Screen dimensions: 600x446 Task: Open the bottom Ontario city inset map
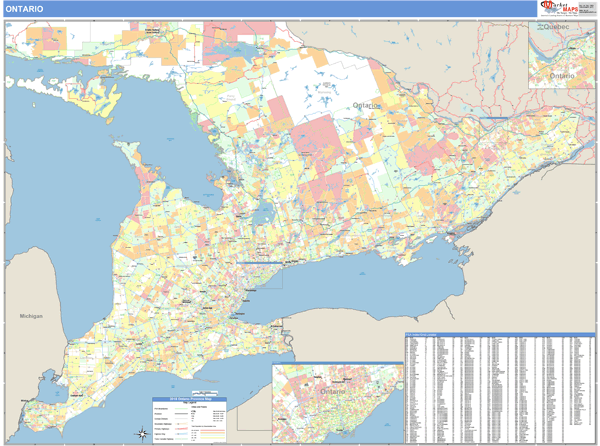coord(337,403)
